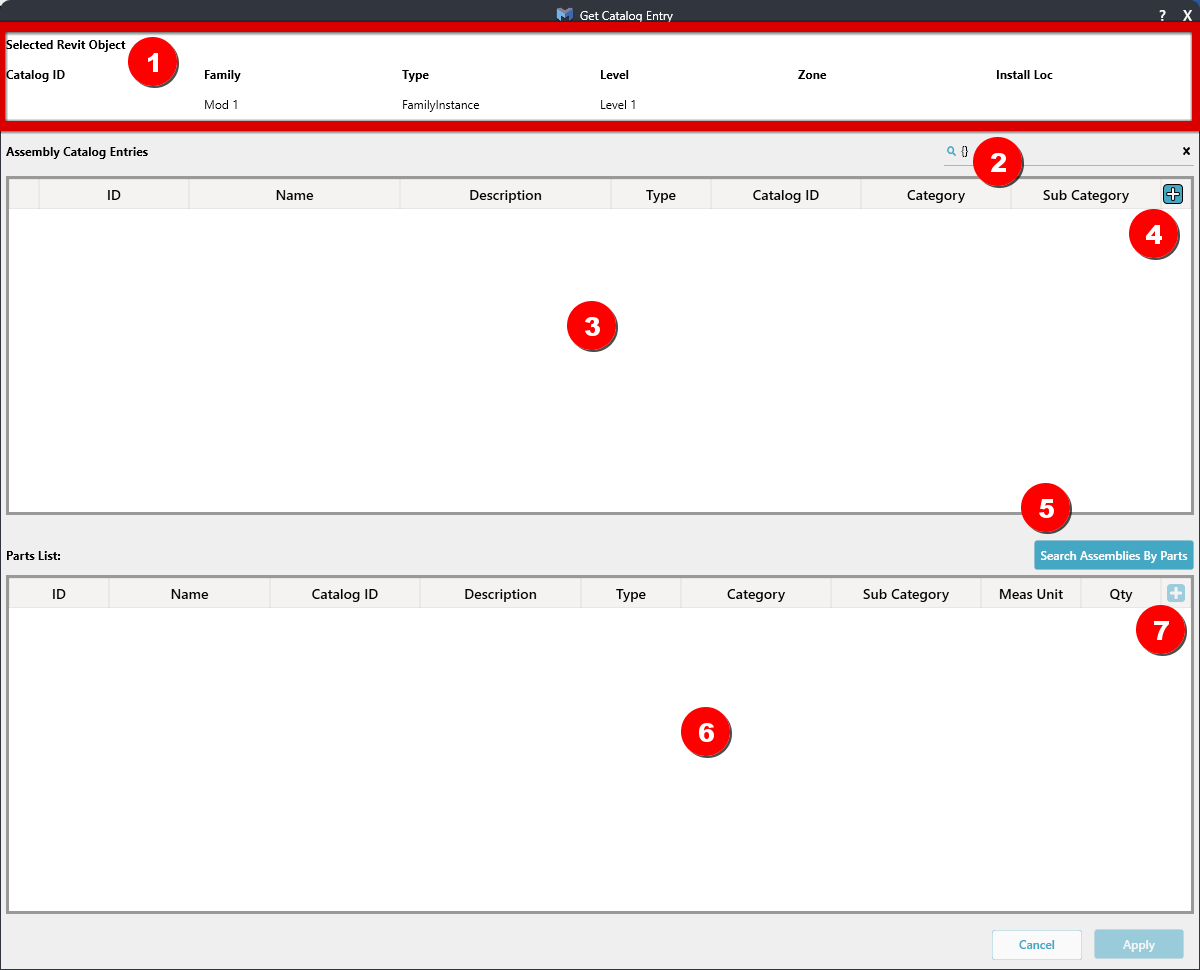Sort assemblies by the Description column header
Viewport: 1200px width, 970px height.
coord(505,195)
